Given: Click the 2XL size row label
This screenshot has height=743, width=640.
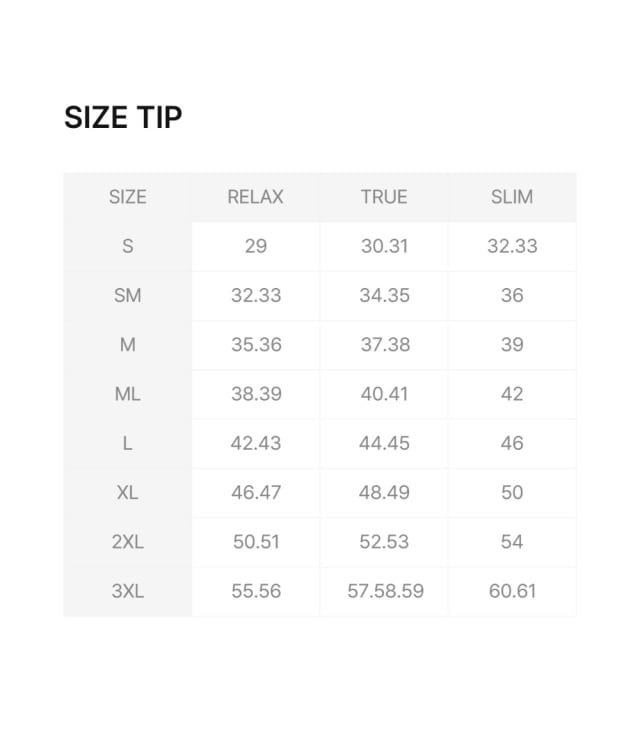Looking at the screenshot, I should pyautogui.click(x=127, y=541).
